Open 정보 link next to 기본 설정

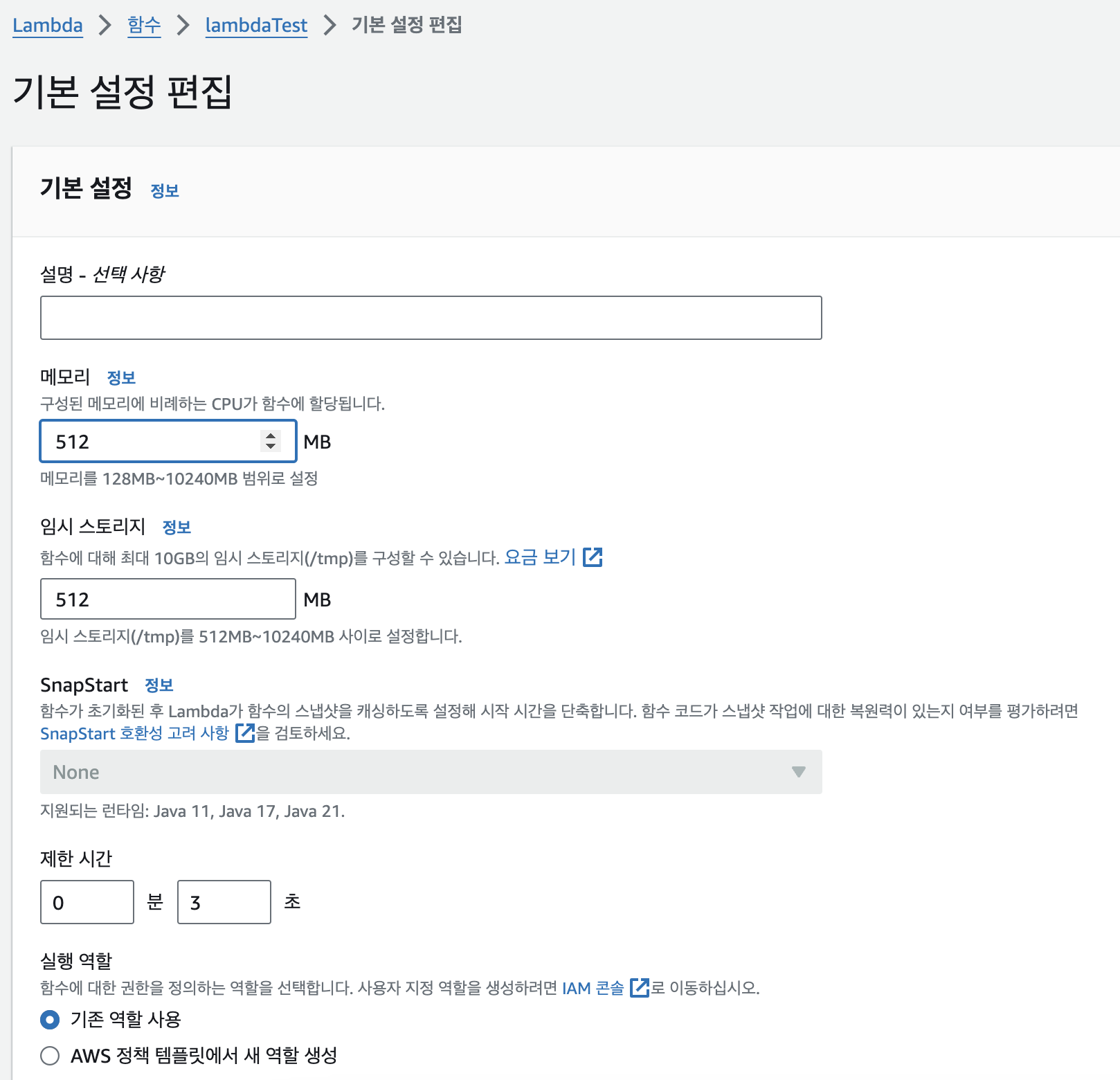pos(165,190)
